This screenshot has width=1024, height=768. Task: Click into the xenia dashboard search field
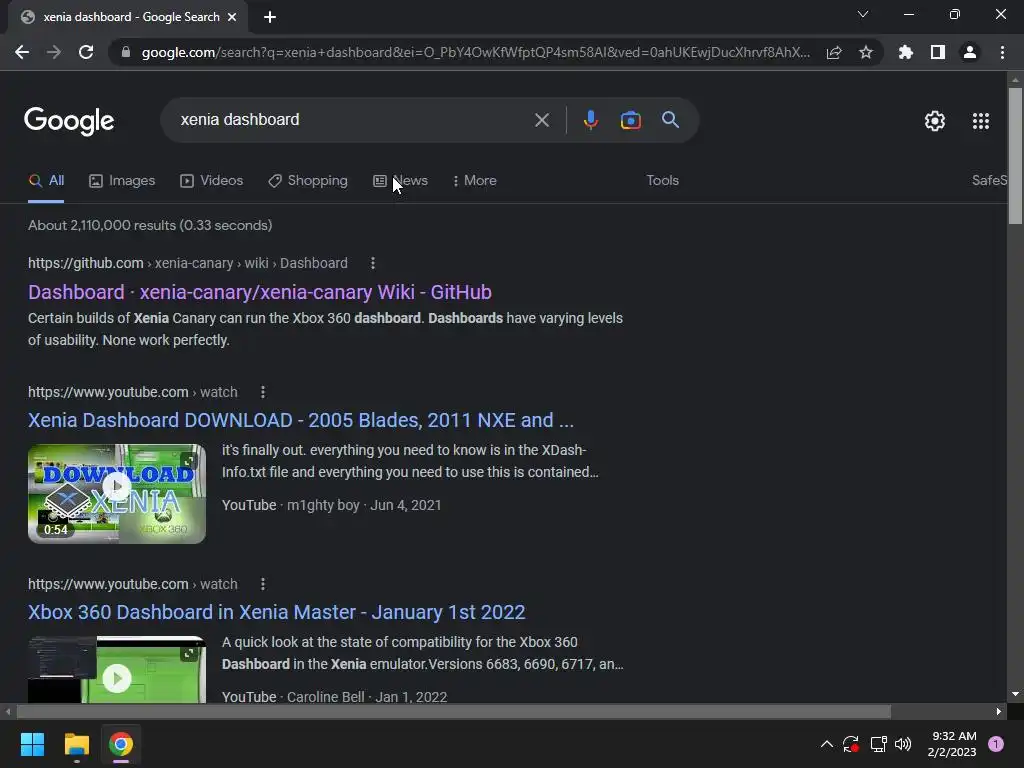coord(353,120)
